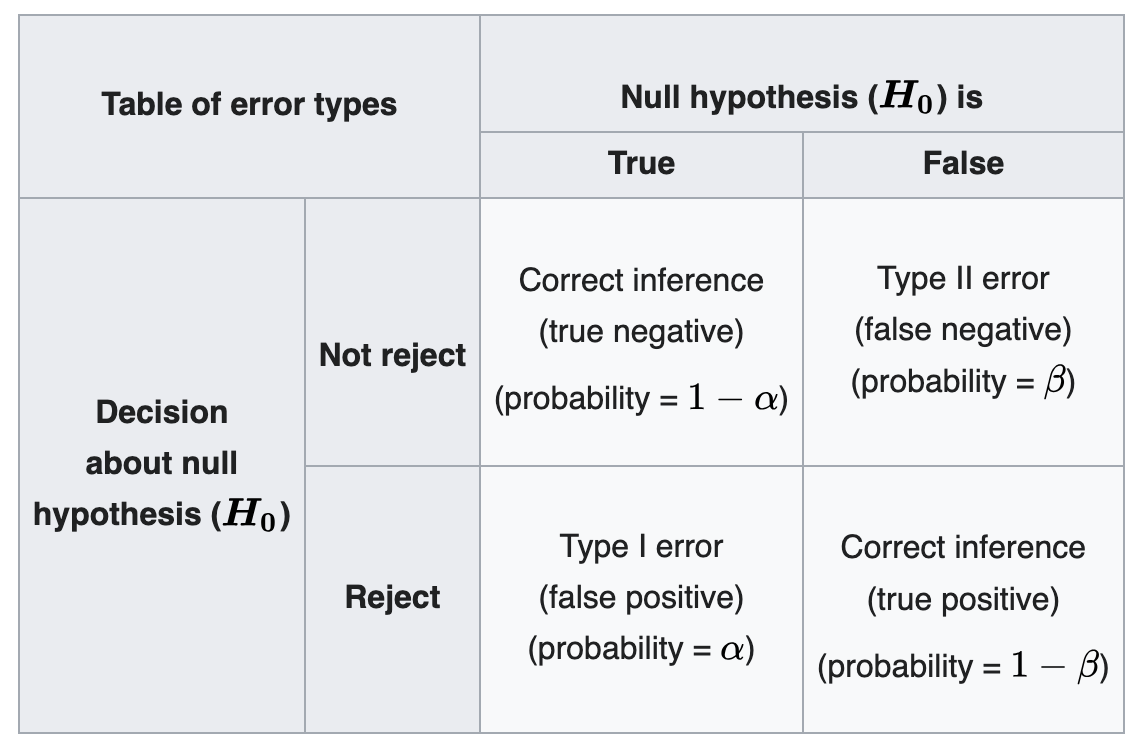Screen dimensions: 1146x756
Task: Click the "(false negative)" label
Action: 963,329
